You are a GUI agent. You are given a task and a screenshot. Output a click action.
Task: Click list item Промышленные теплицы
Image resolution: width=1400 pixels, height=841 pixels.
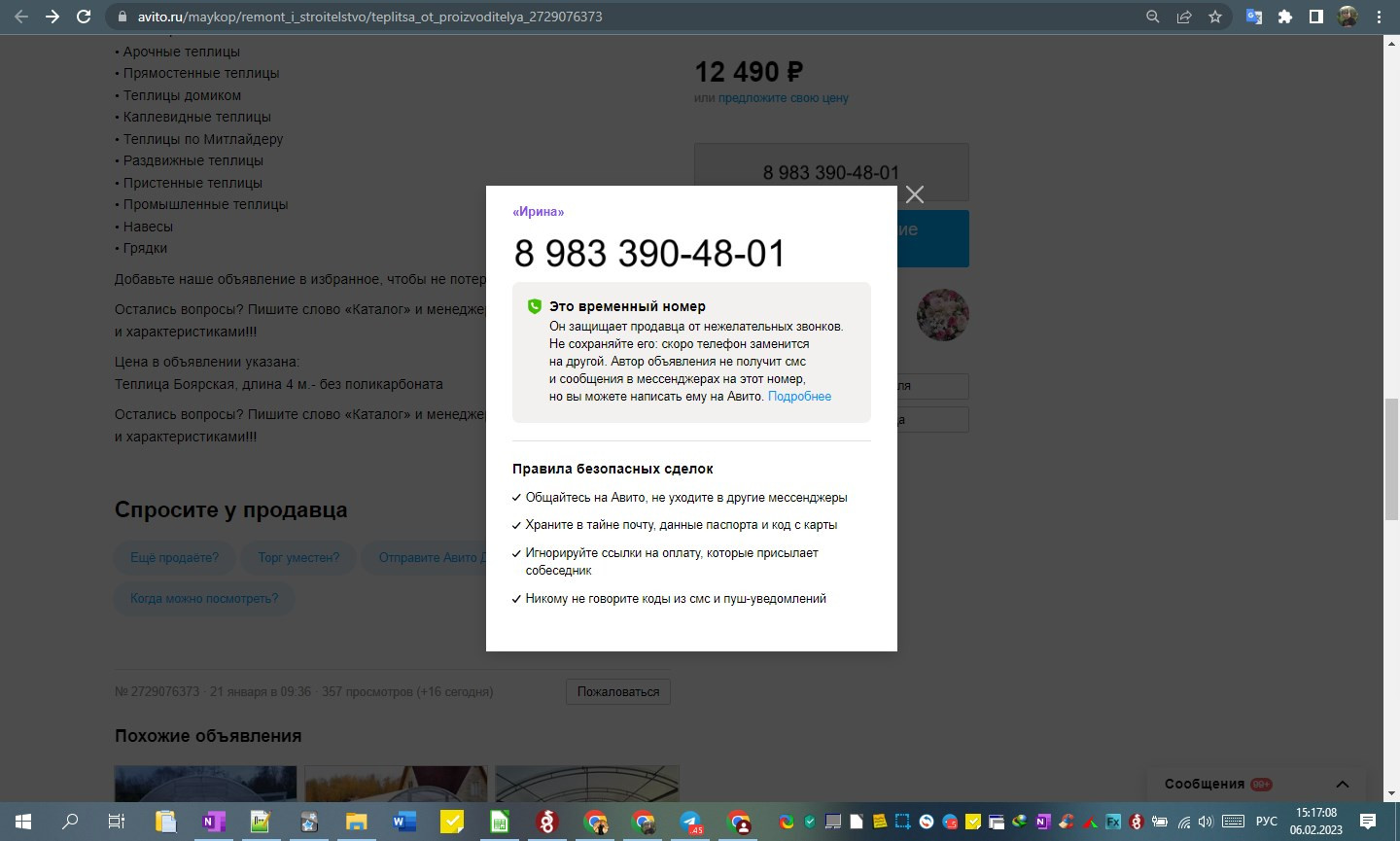pyautogui.click(x=205, y=204)
